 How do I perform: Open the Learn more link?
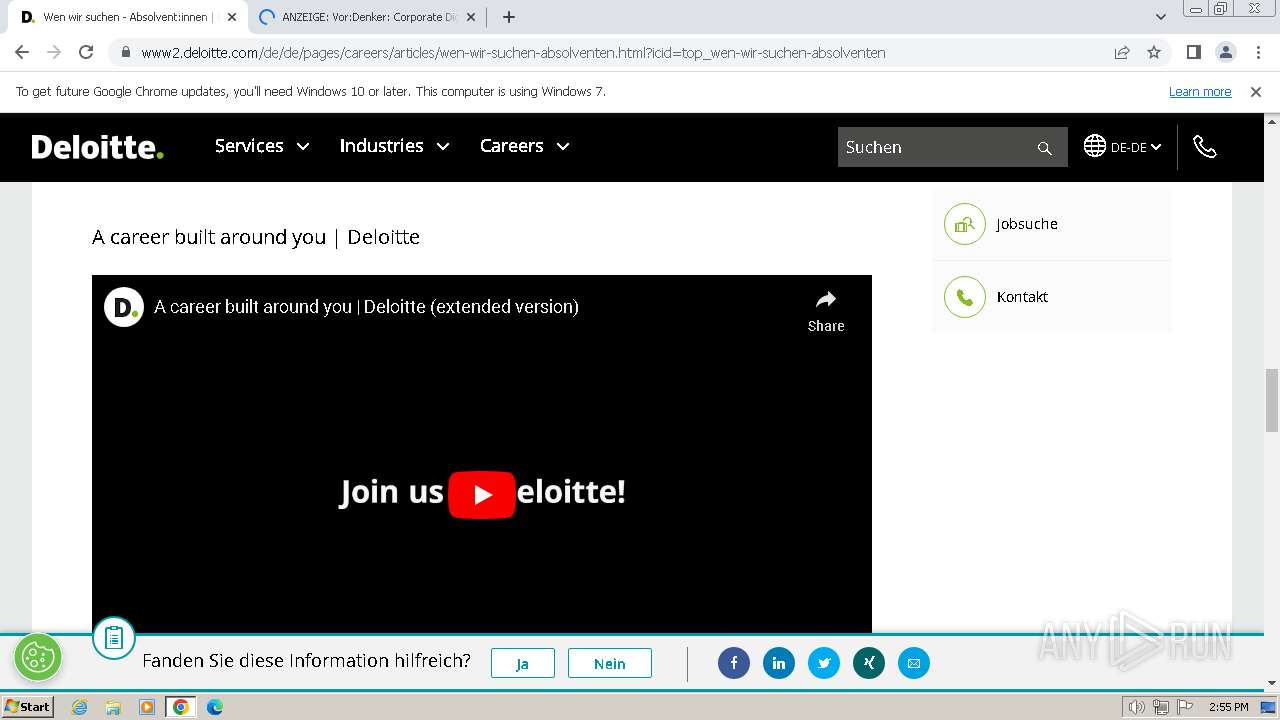1200,92
